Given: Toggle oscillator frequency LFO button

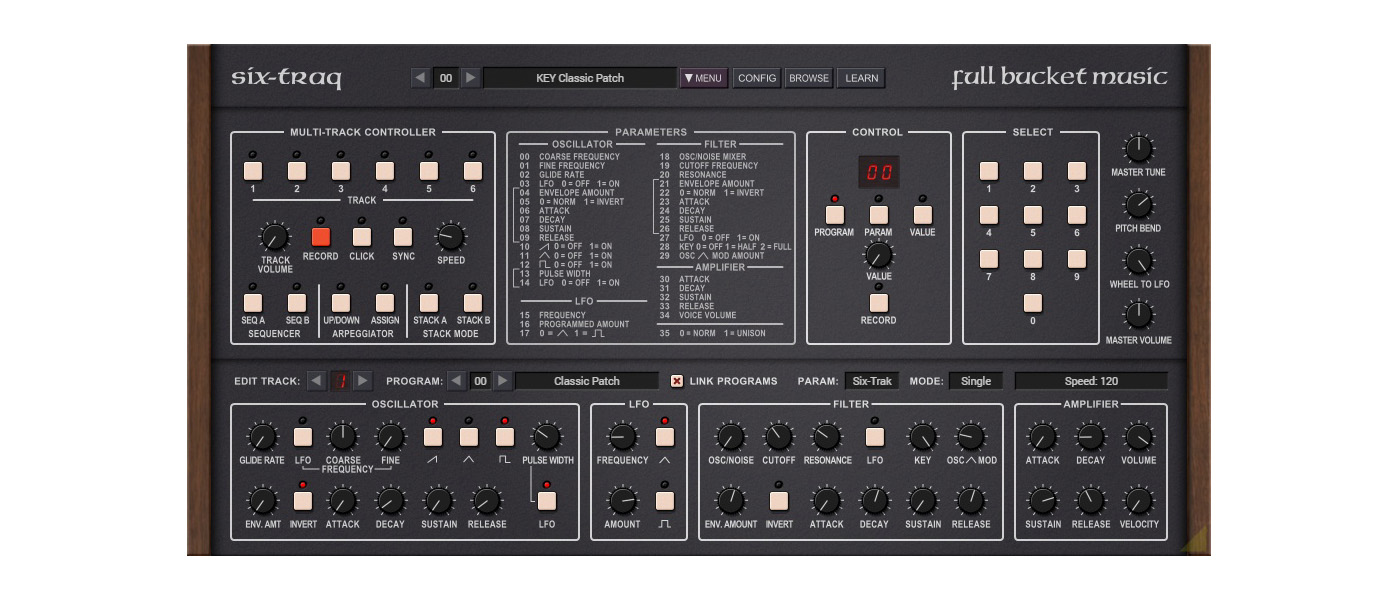Looking at the screenshot, I should point(303,437).
